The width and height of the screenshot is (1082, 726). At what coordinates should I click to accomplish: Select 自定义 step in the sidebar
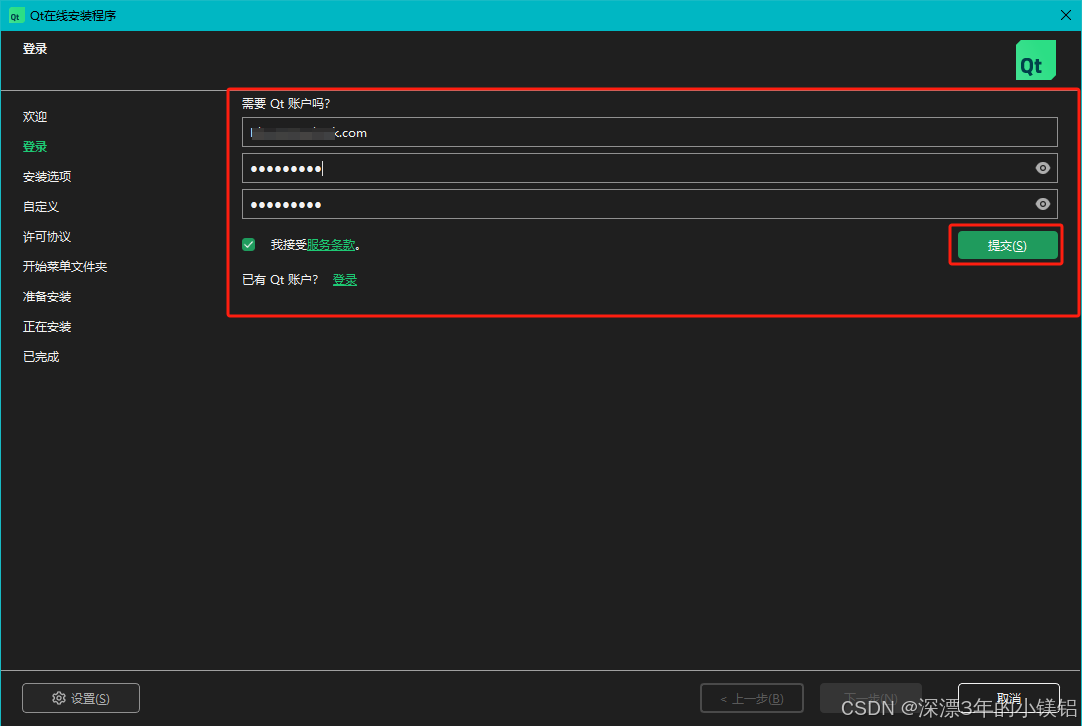pos(41,206)
